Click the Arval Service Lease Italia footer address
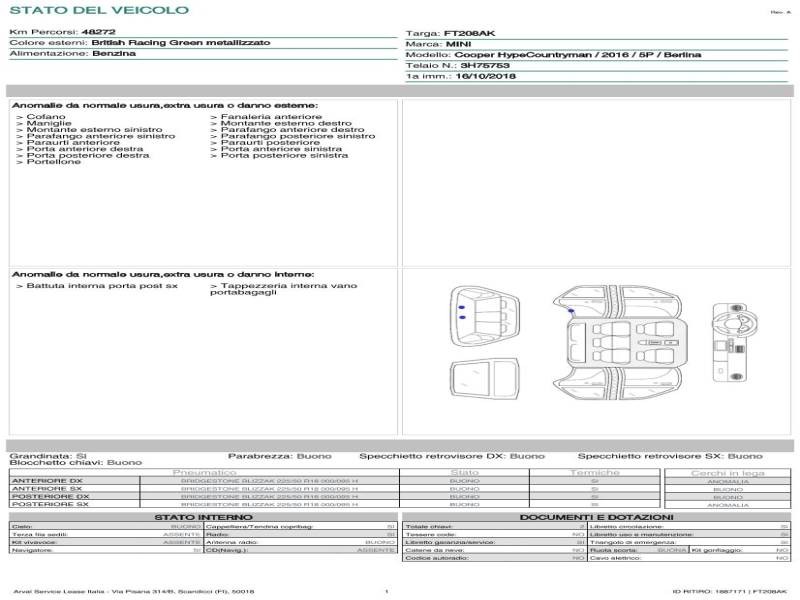 click(134, 591)
